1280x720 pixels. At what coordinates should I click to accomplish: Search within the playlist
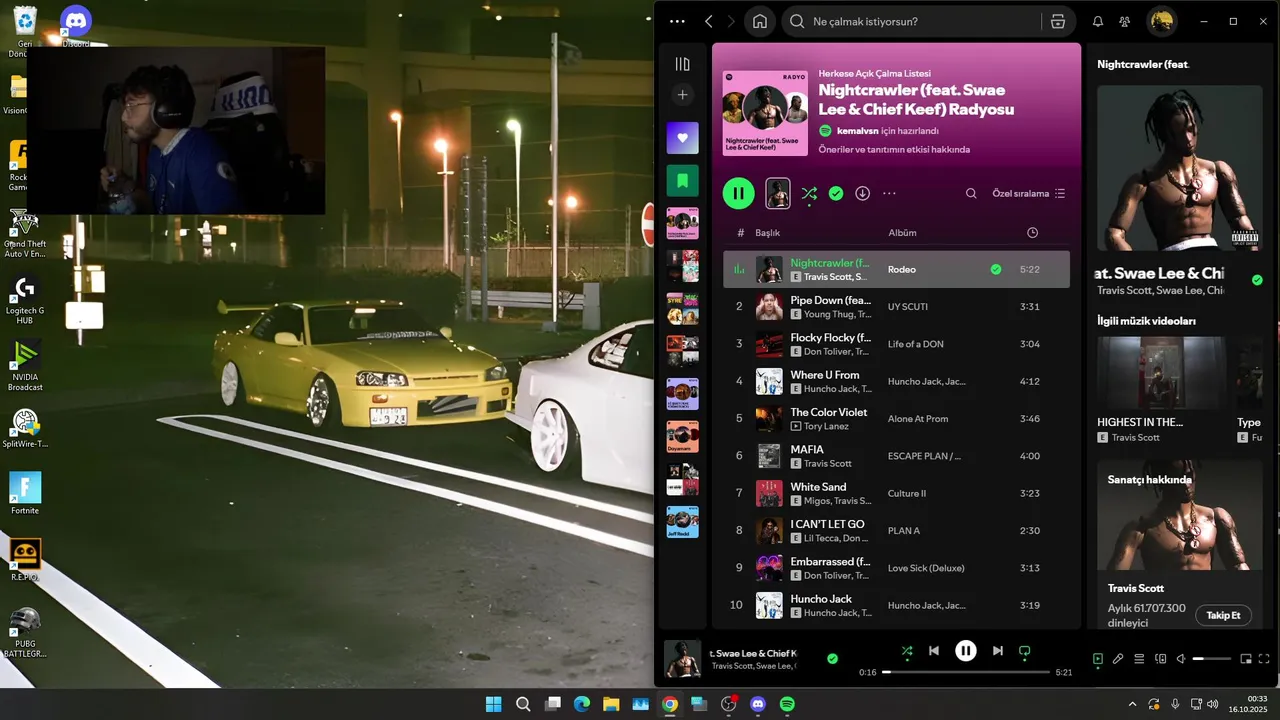coord(971,193)
